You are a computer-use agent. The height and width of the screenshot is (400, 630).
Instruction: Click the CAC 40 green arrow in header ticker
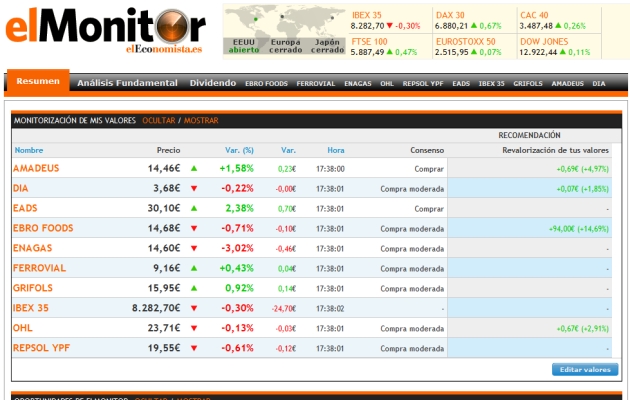558,26
